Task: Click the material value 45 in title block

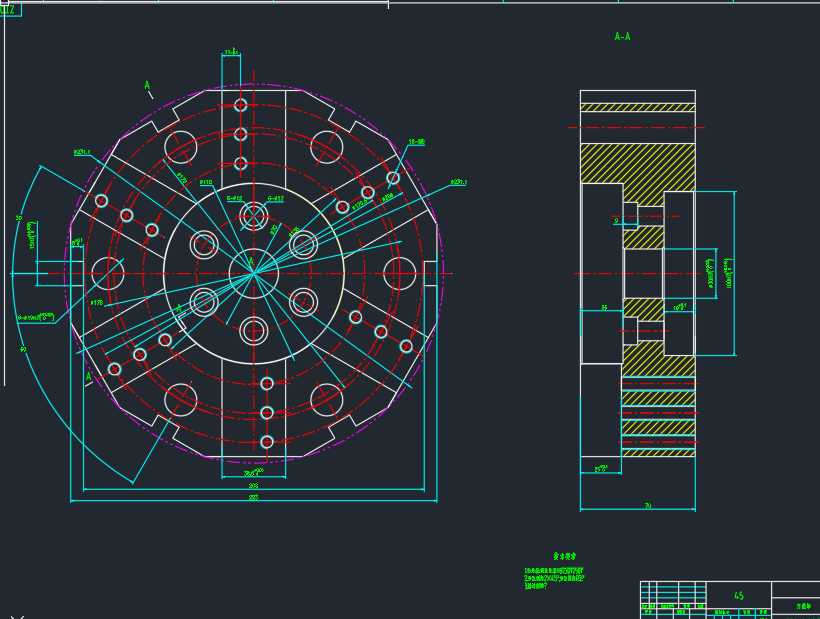Action: click(x=739, y=595)
